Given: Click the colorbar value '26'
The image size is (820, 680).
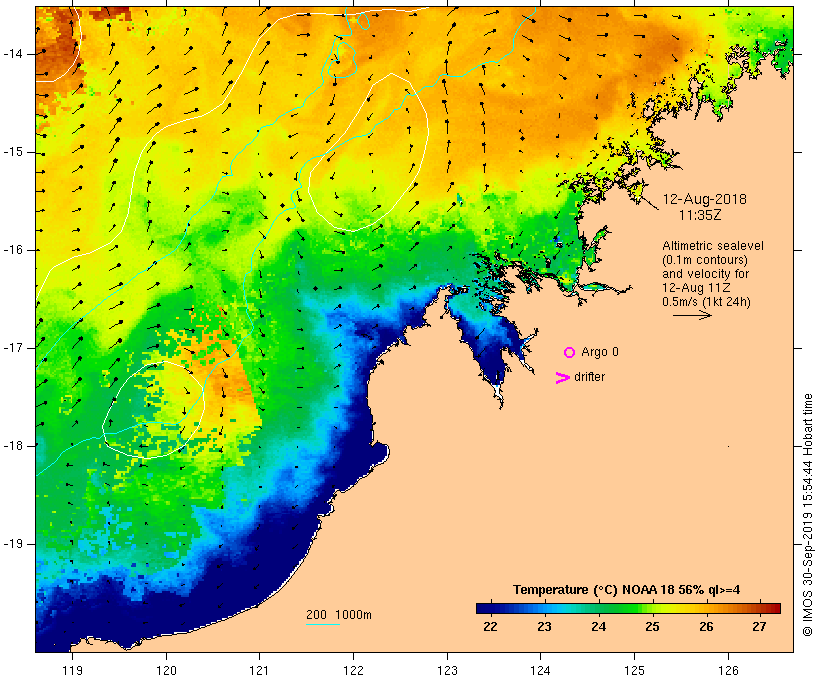Looking at the screenshot, I should pyautogui.click(x=707, y=626).
